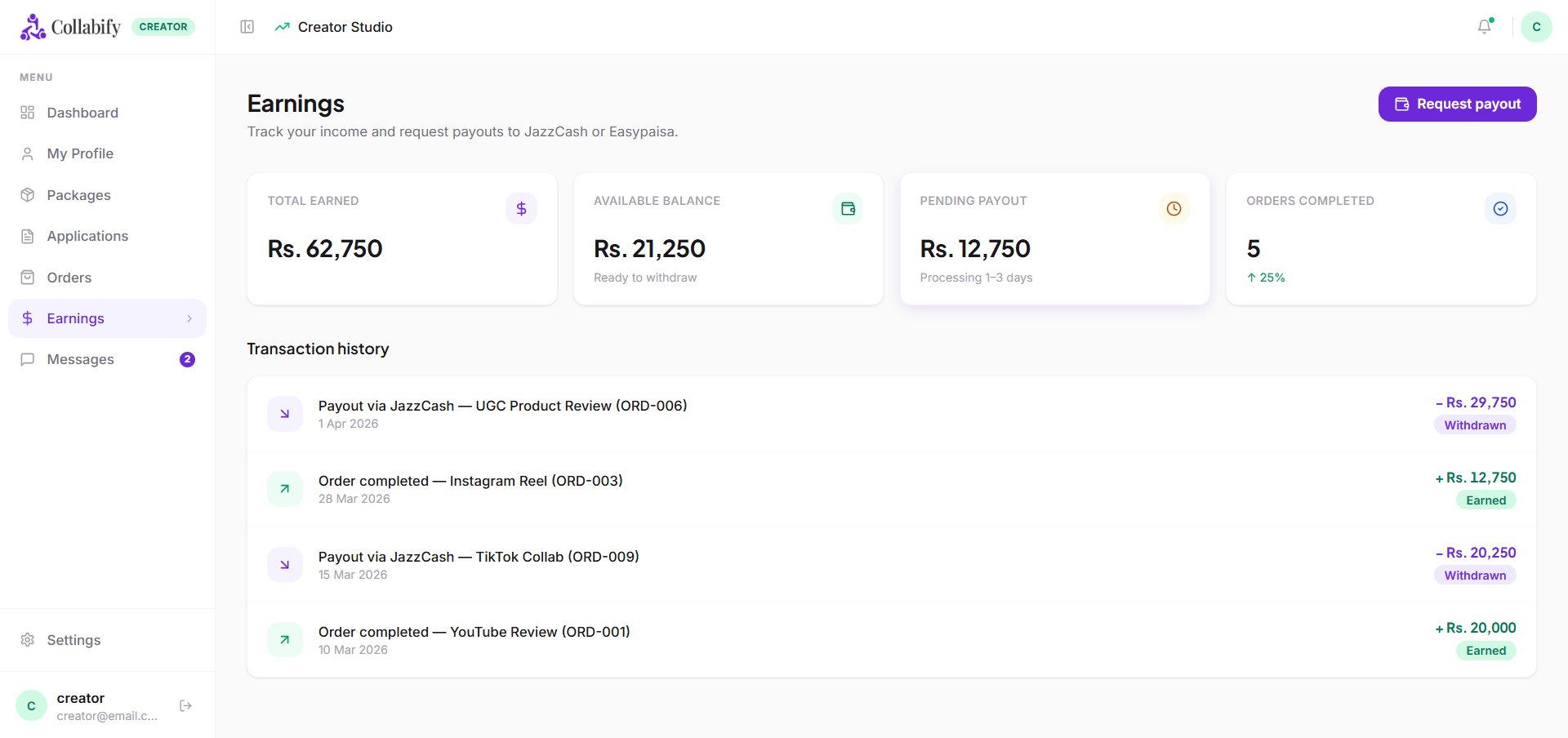Click the creator@email account text
The height and width of the screenshot is (738, 1568).
[x=107, y=716]
